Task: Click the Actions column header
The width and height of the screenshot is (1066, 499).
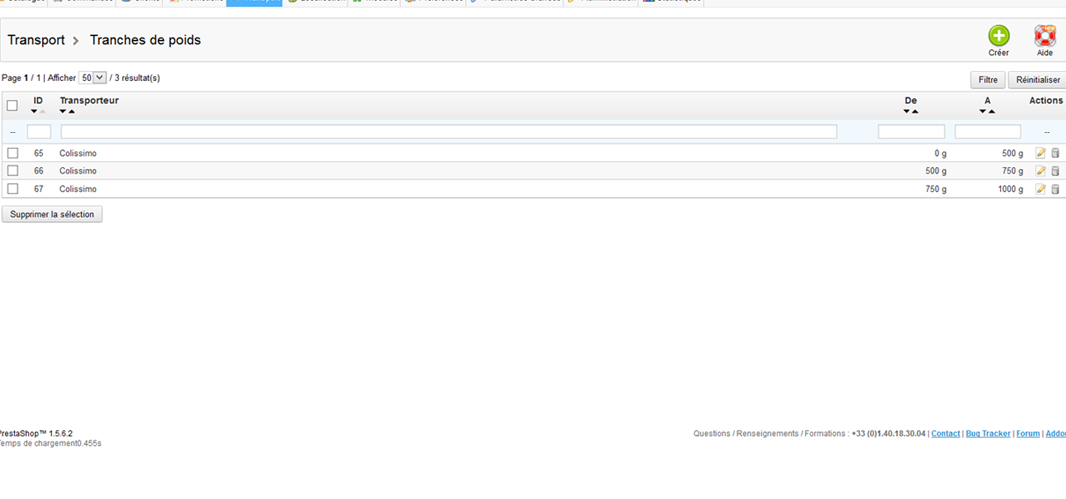Action: point(1046,101)
